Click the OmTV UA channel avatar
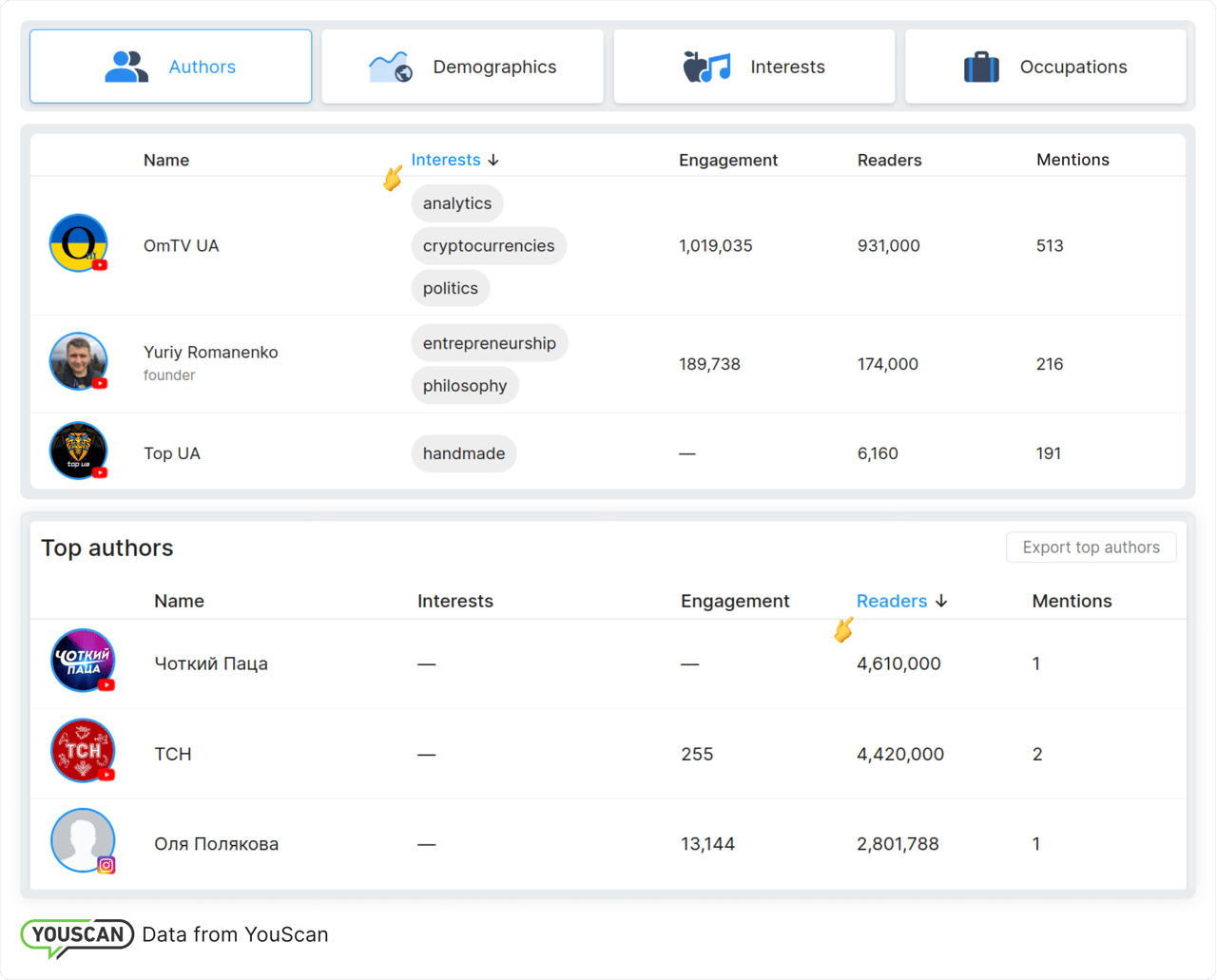Image resolution: width=1217 pixels, height=980 pixels. 78,243
